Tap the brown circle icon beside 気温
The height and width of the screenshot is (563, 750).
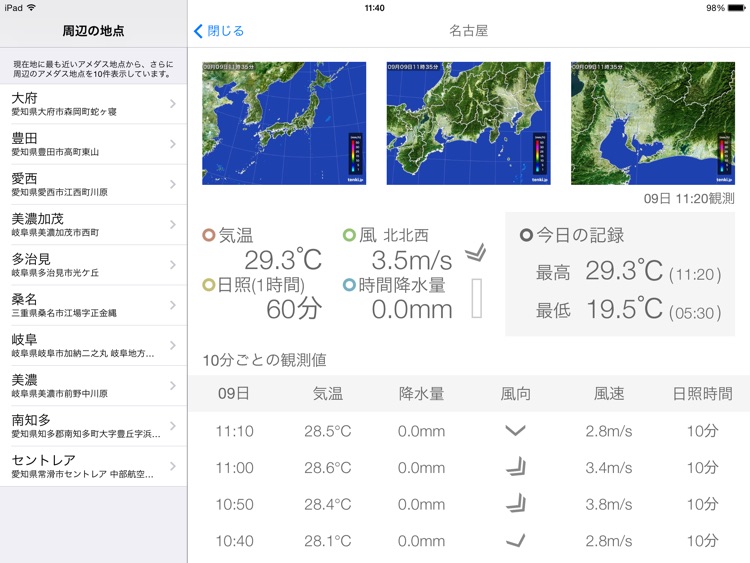[209, 235]
